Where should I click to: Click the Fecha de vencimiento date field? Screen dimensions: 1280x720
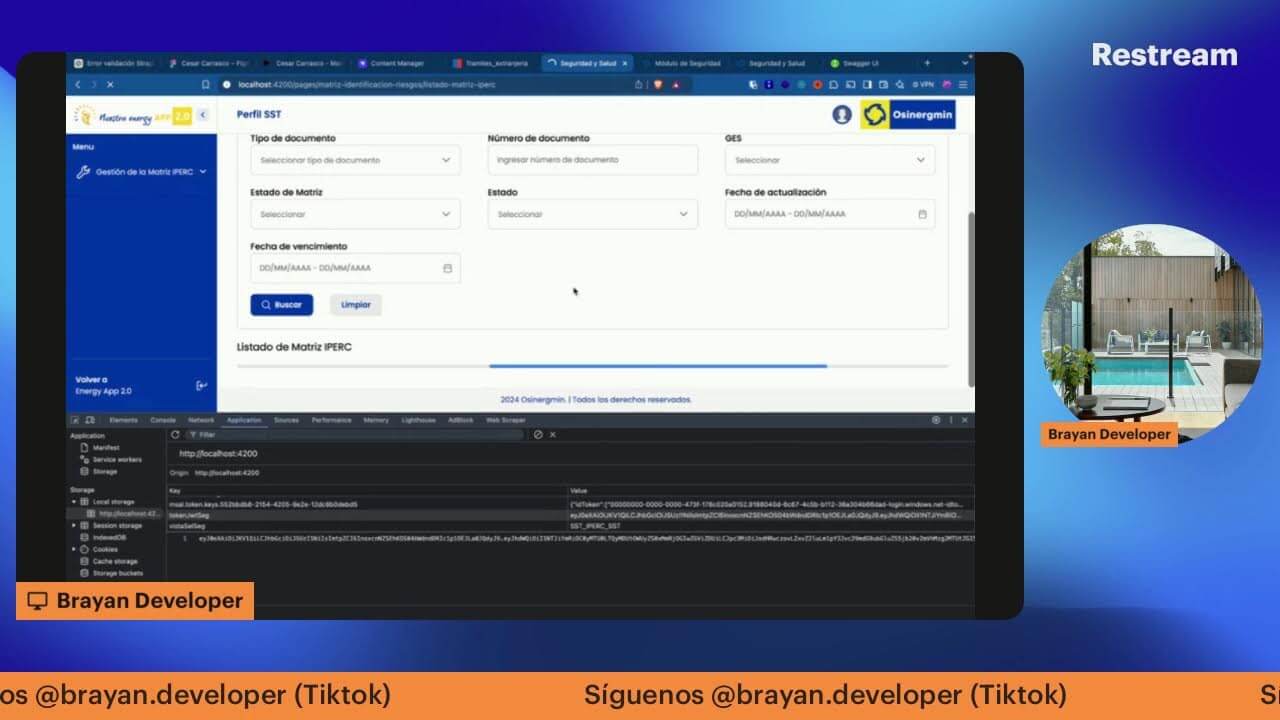pyautogui.click(x=355, y=268)
